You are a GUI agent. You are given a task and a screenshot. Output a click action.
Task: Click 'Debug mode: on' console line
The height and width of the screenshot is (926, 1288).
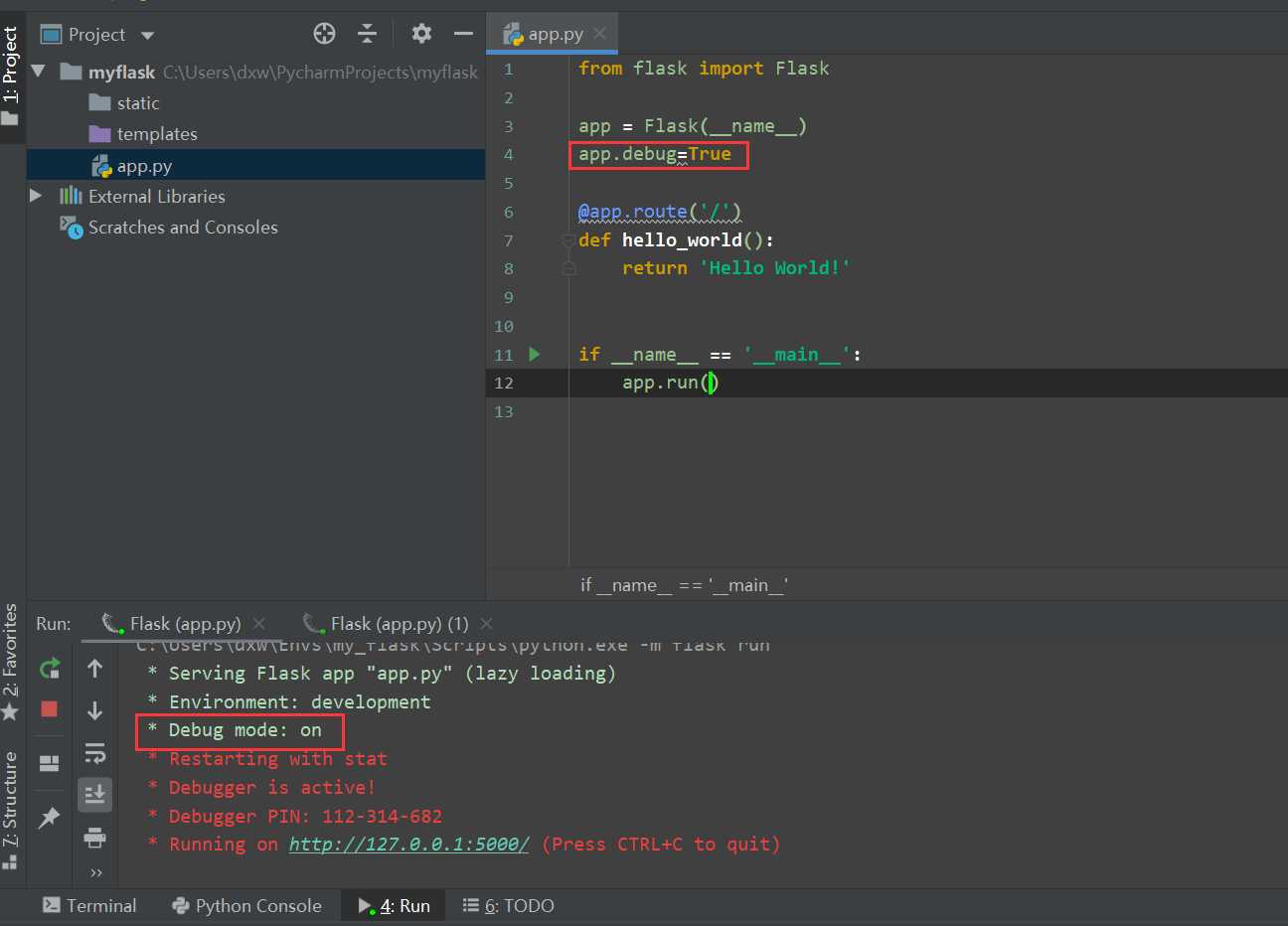coord(235,730)
